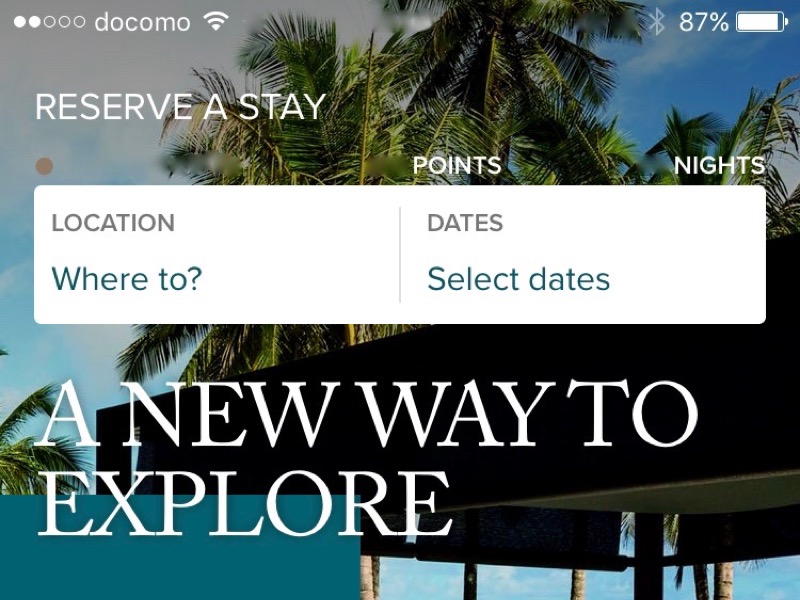Screen dimensions: 800x600
Task: Tap the 87% battery percentage
Action: [704, 22]
